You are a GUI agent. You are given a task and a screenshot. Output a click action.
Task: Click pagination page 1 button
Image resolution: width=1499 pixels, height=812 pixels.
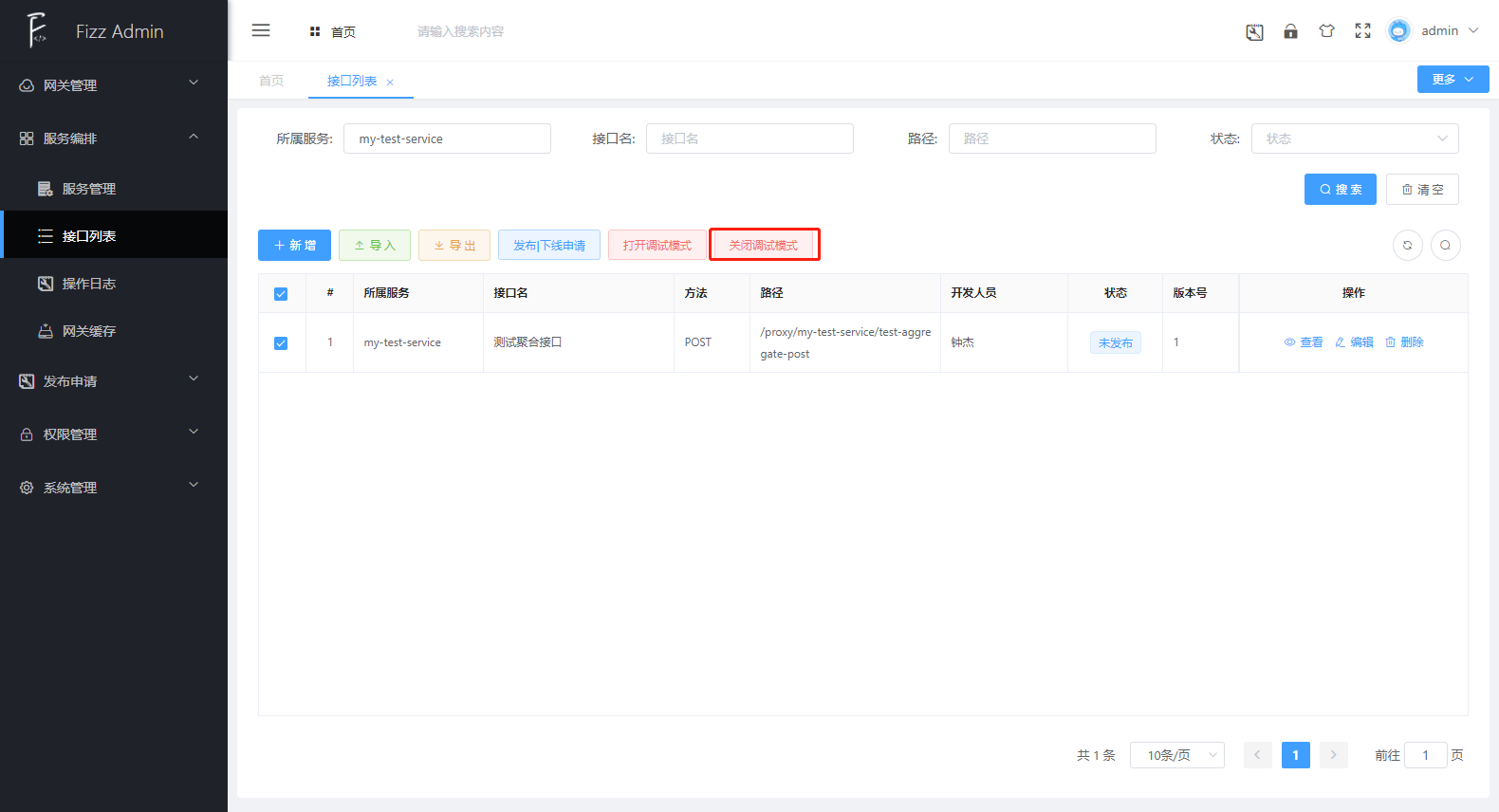[1295, 755]
